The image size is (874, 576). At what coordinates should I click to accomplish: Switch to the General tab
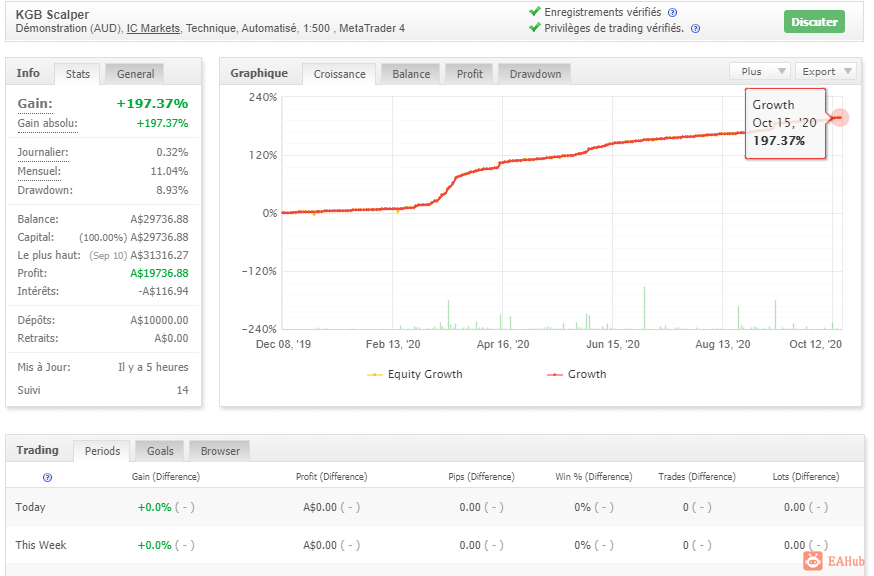(135, 74)
